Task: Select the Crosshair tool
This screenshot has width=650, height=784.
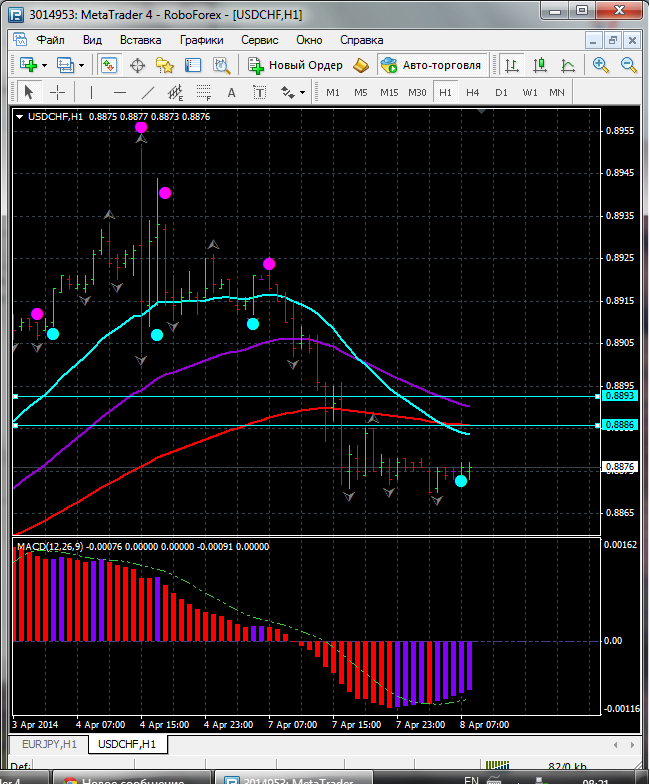Action: coord(58,92)
